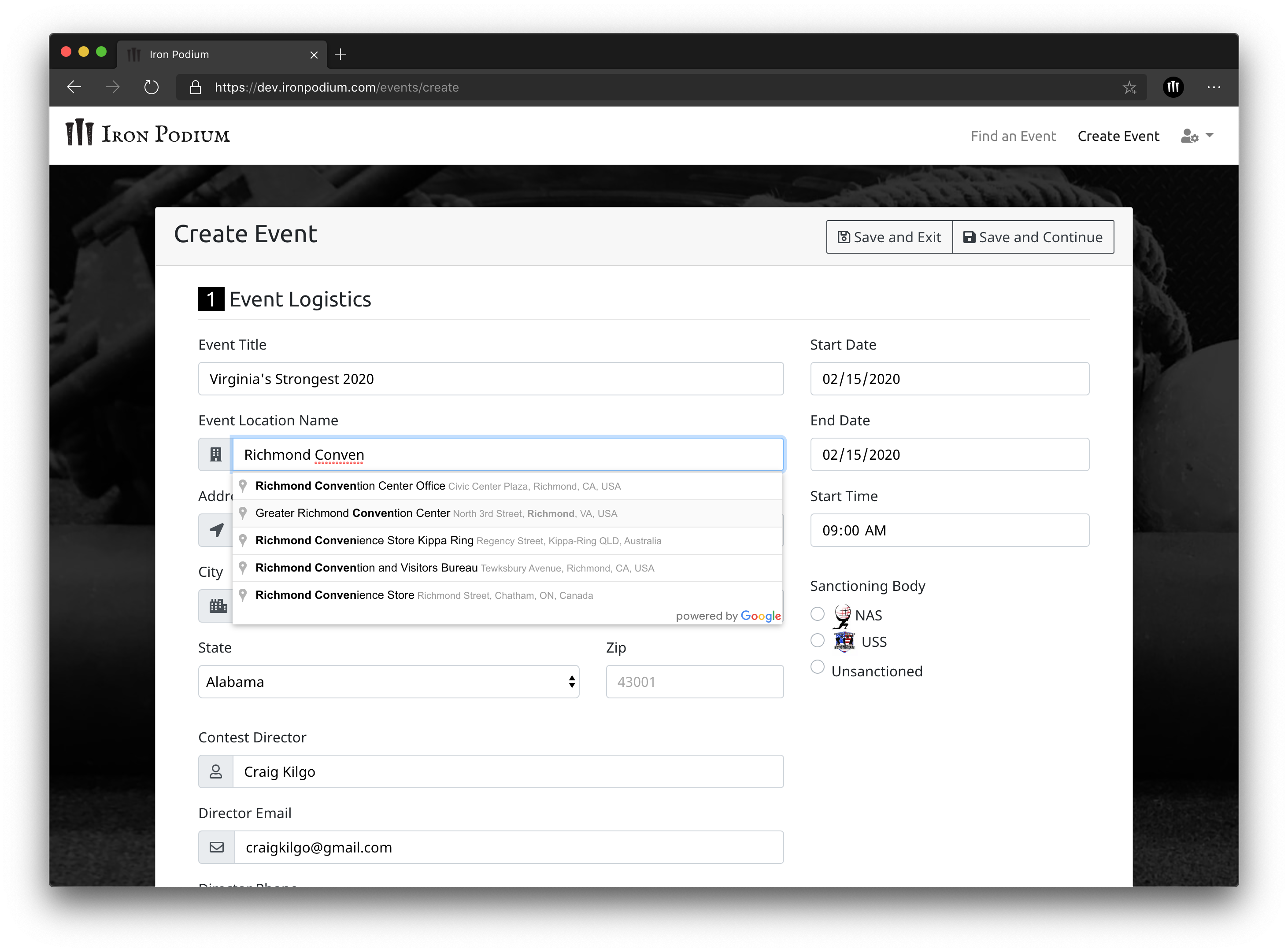Click the browser forward arrow

[x=112, y=87]
